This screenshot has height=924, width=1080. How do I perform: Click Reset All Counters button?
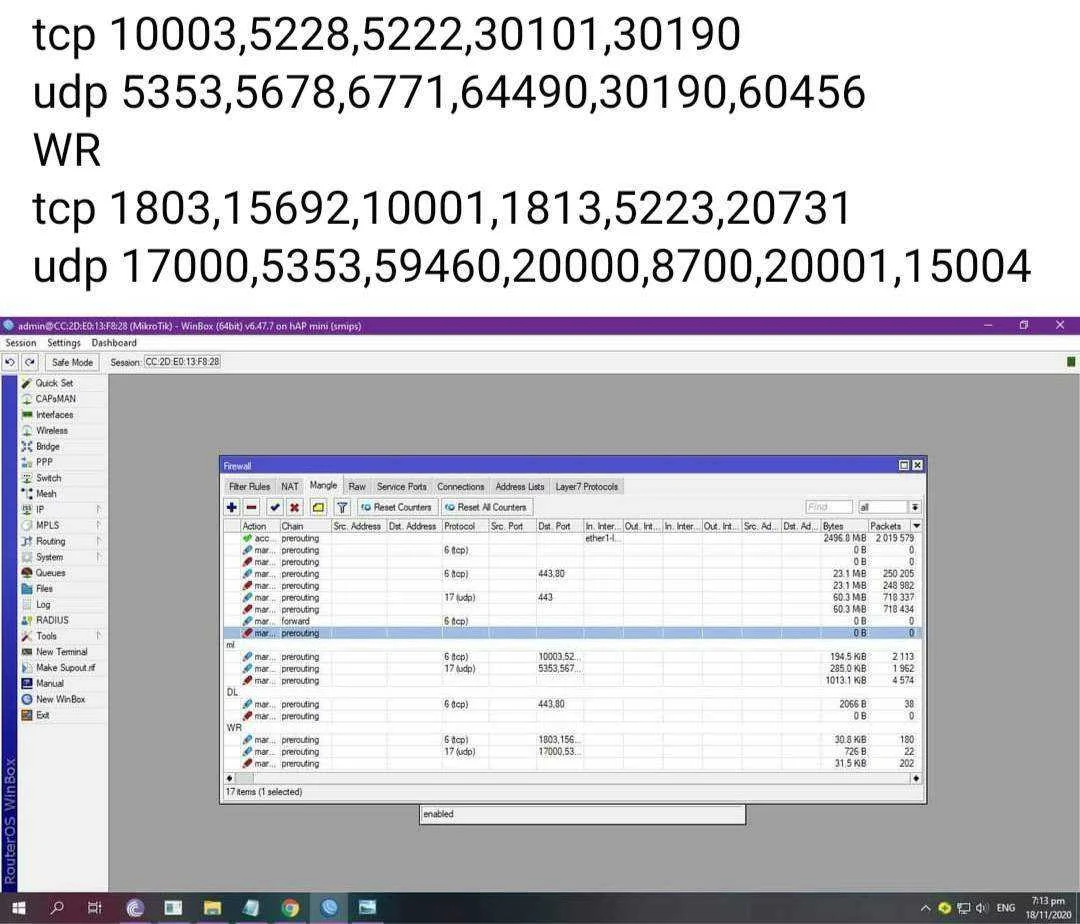[x=486, y=507]
